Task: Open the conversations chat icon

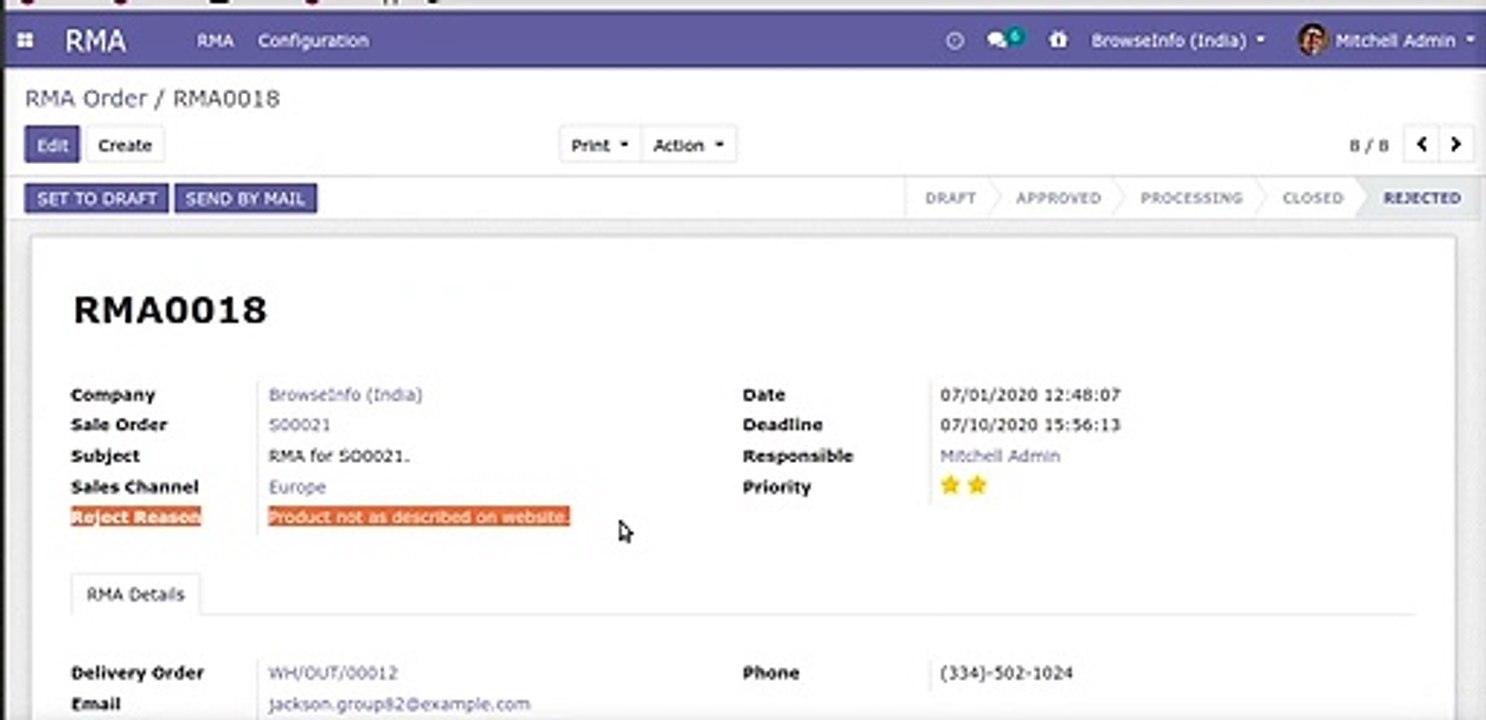Action: coord(997,41)
